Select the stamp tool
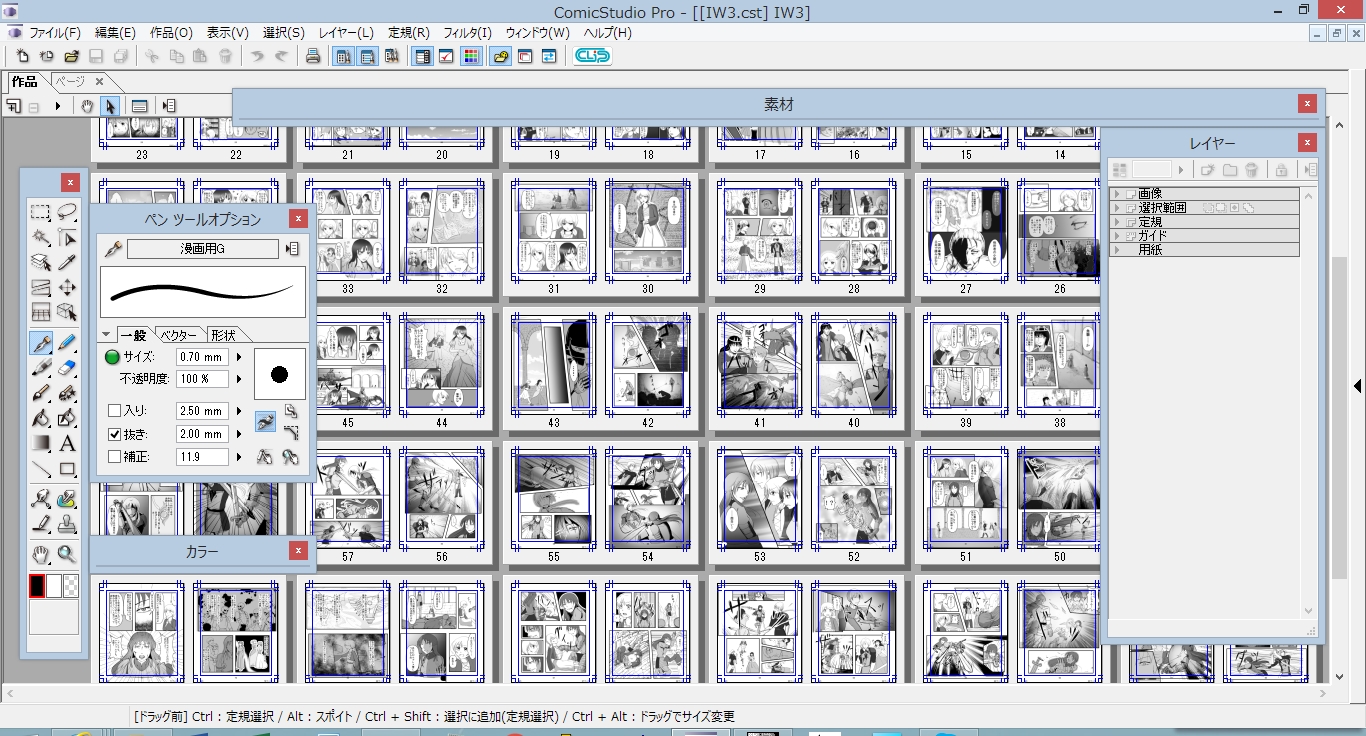 point(67,523)
